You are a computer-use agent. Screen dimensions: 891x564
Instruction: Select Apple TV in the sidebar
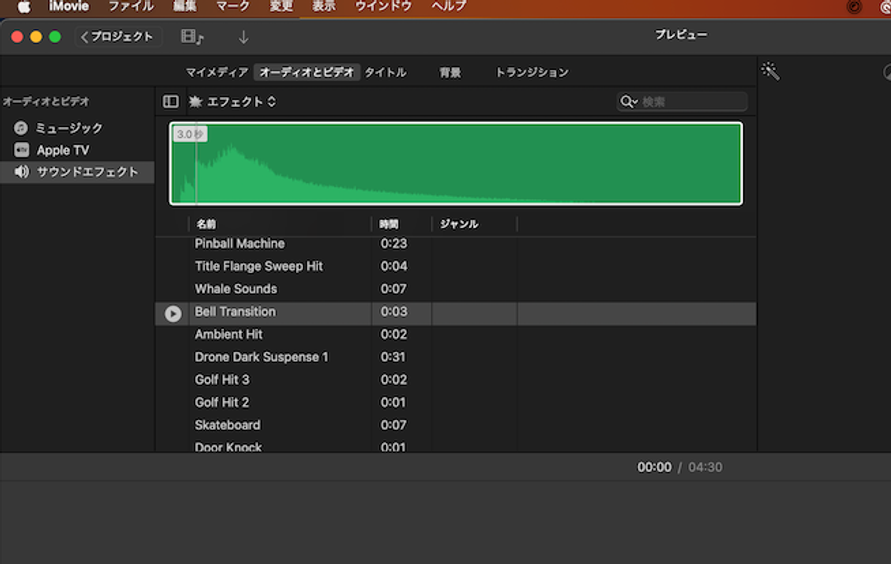[62, 150]
